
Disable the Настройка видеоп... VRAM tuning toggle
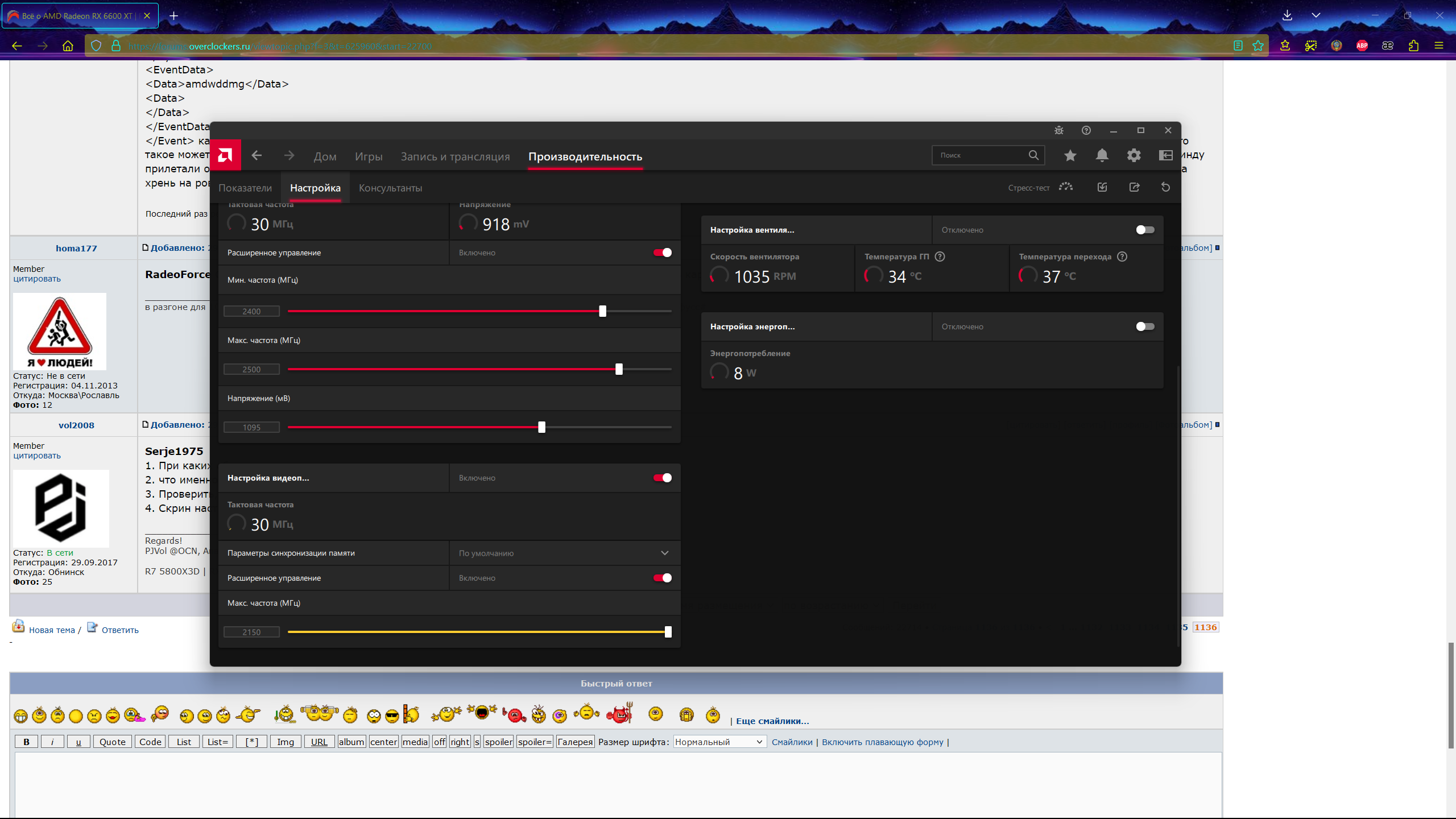click(662, 478)
